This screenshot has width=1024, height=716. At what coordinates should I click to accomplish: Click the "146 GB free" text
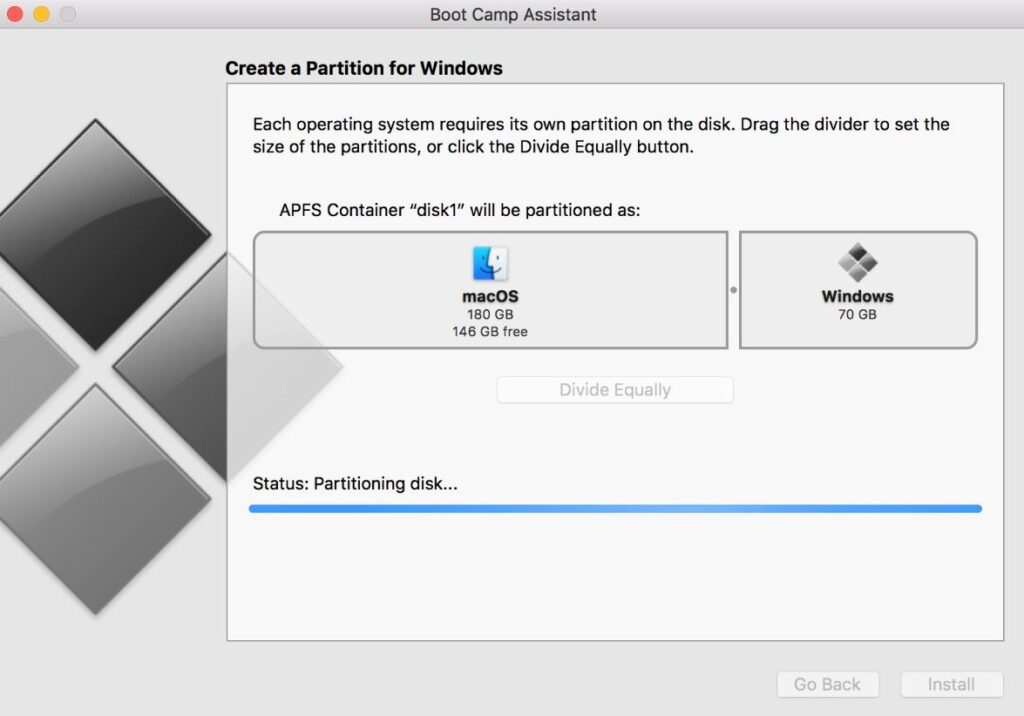point(490,331)
